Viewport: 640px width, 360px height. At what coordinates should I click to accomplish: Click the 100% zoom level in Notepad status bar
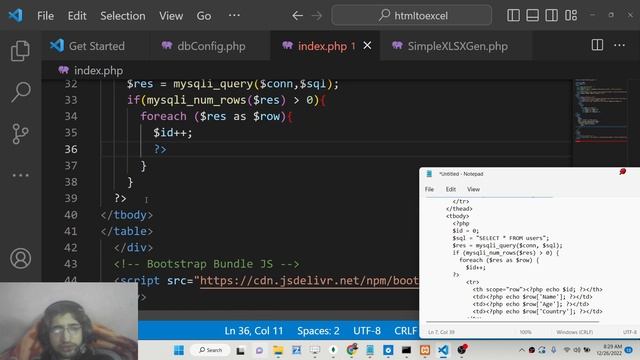pos(525,332)
